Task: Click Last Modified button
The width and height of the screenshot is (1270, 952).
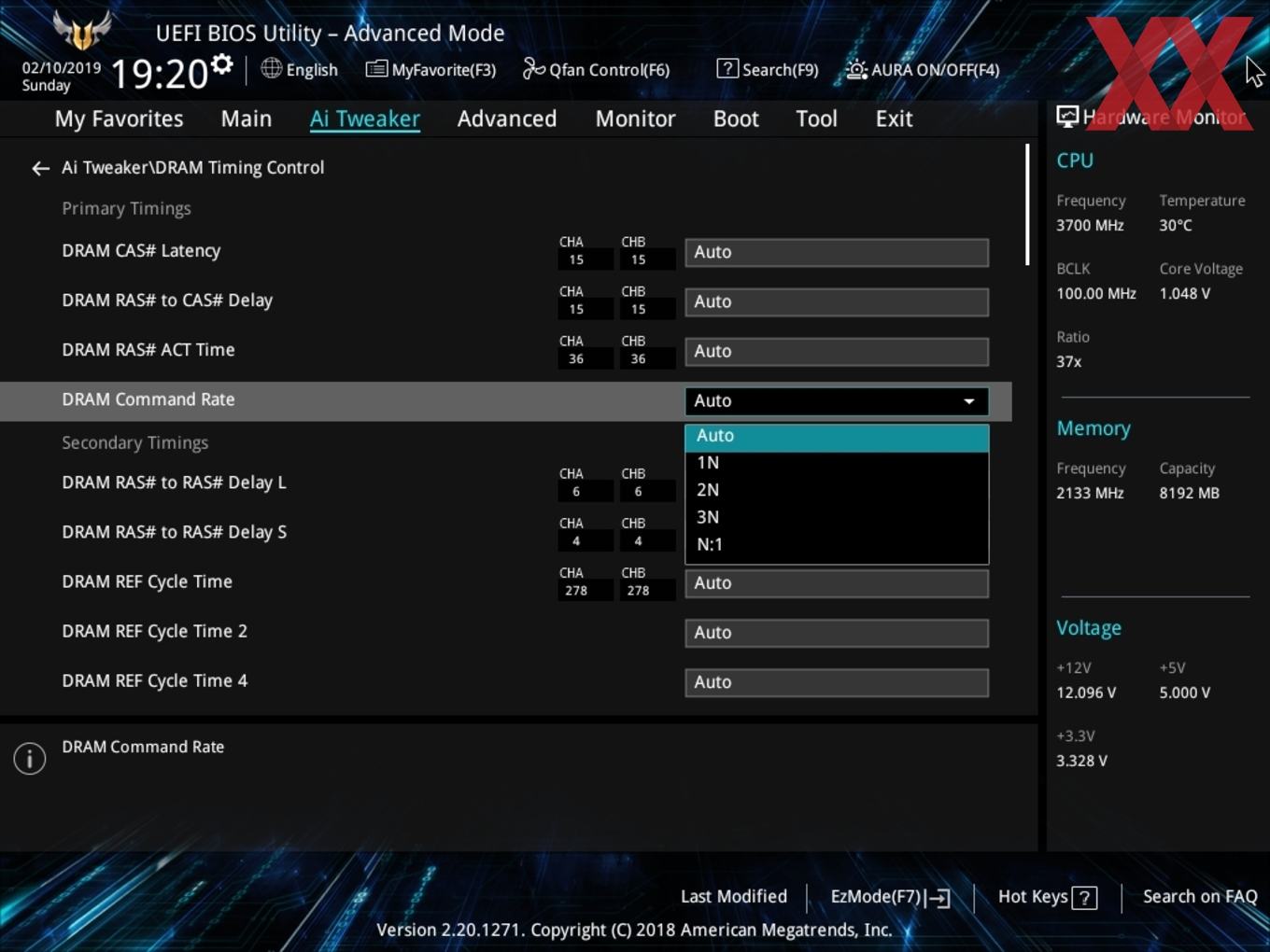Action: click(x=734, y=897)
